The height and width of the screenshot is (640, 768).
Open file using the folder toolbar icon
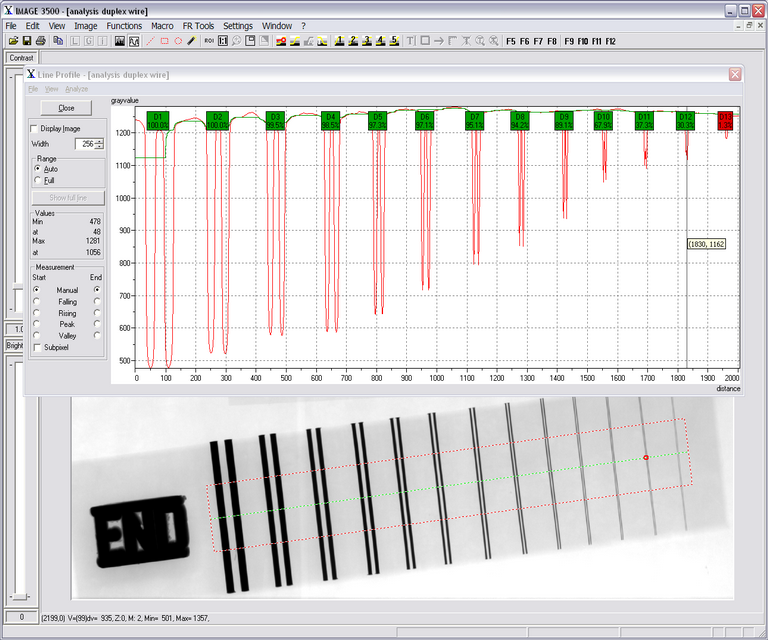[x=13, y=41]
